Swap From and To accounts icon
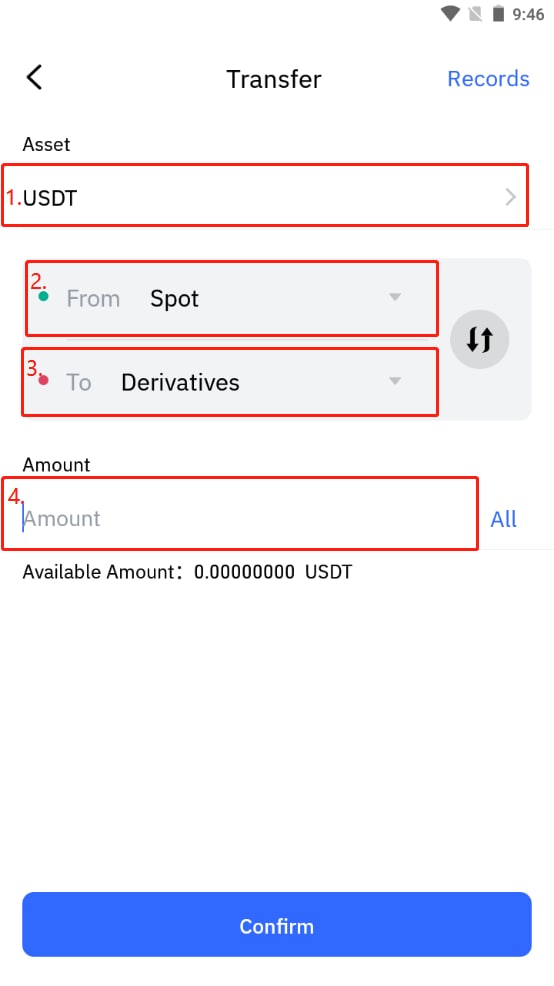Screen dimensions: 554x986 point(479,340)
